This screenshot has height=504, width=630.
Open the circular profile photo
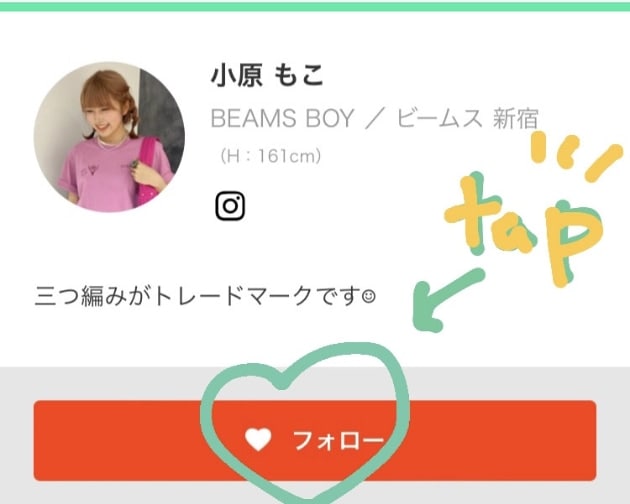tap(109, 137)
